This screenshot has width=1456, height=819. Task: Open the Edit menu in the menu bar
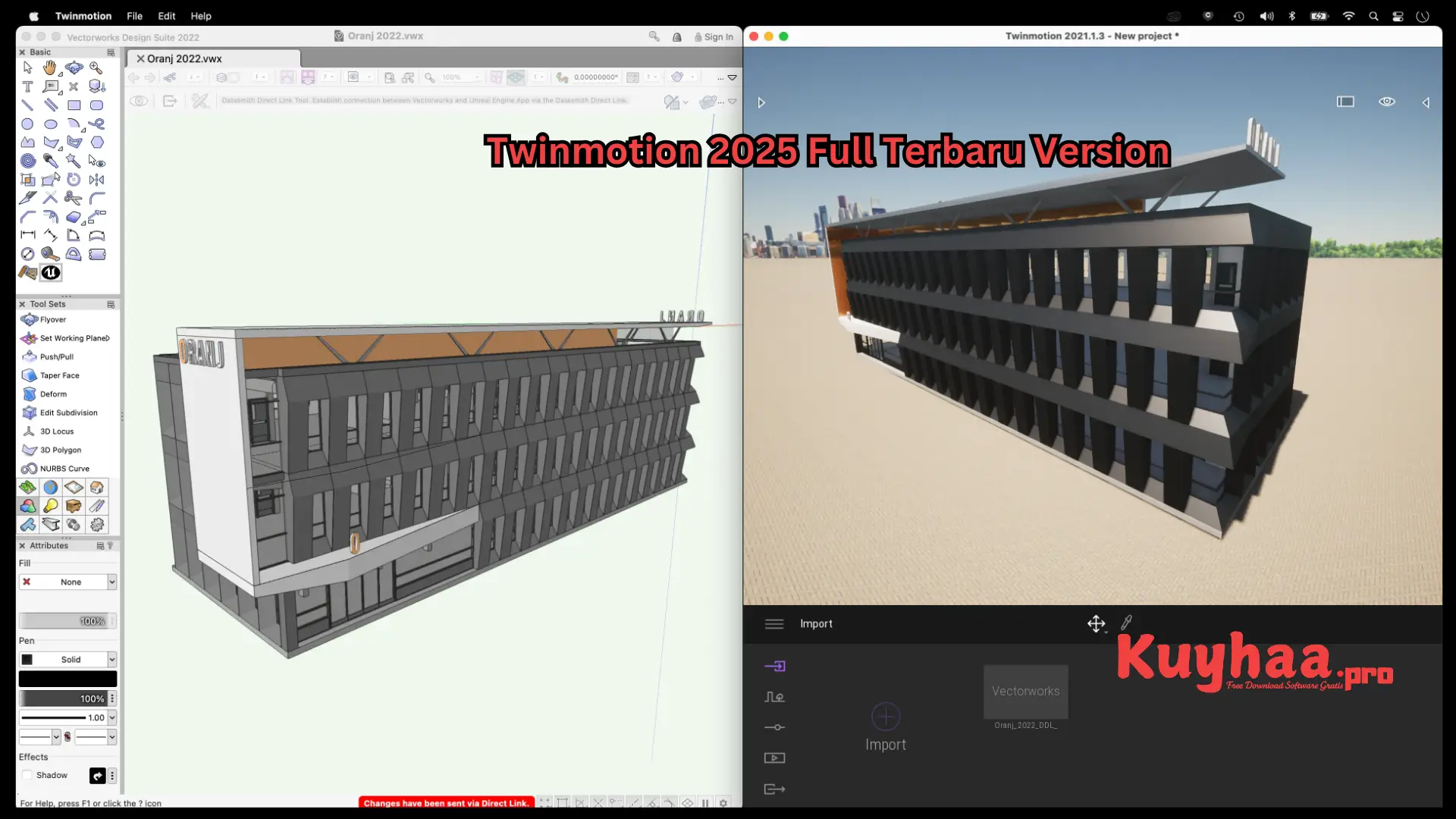(166, 15)
